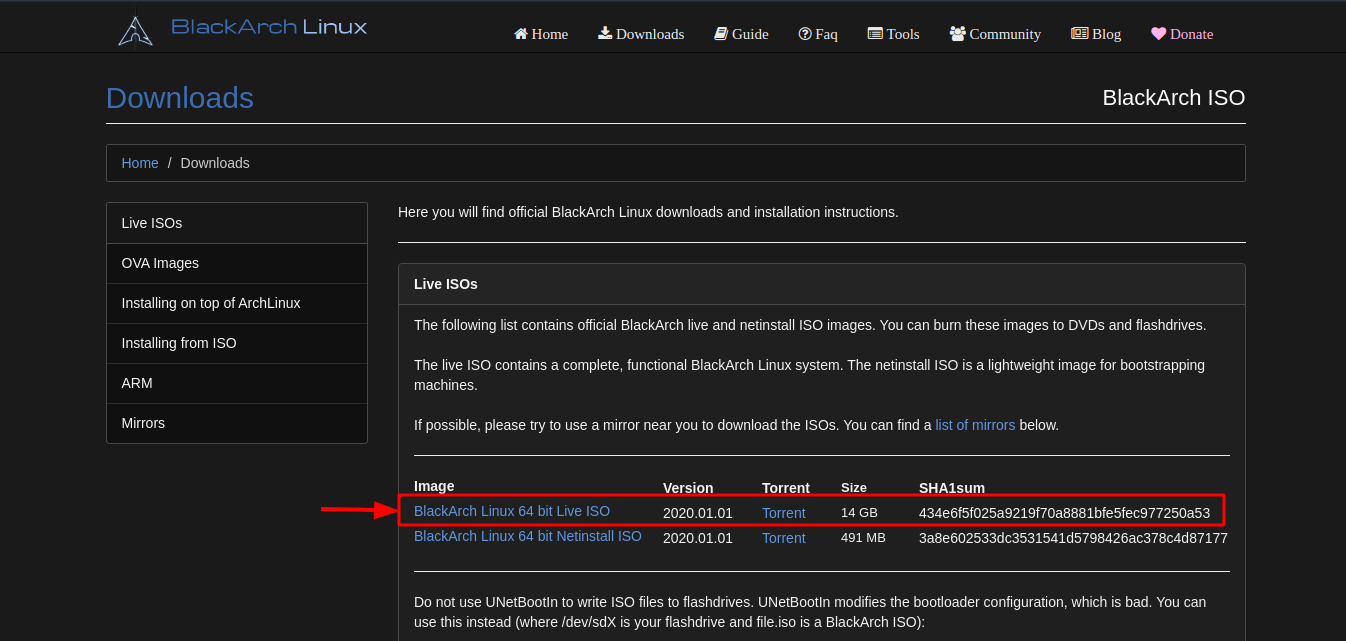Screen dimensions: 1346x641
Task: Click the 491 MB size value
Action: (863, 538)
